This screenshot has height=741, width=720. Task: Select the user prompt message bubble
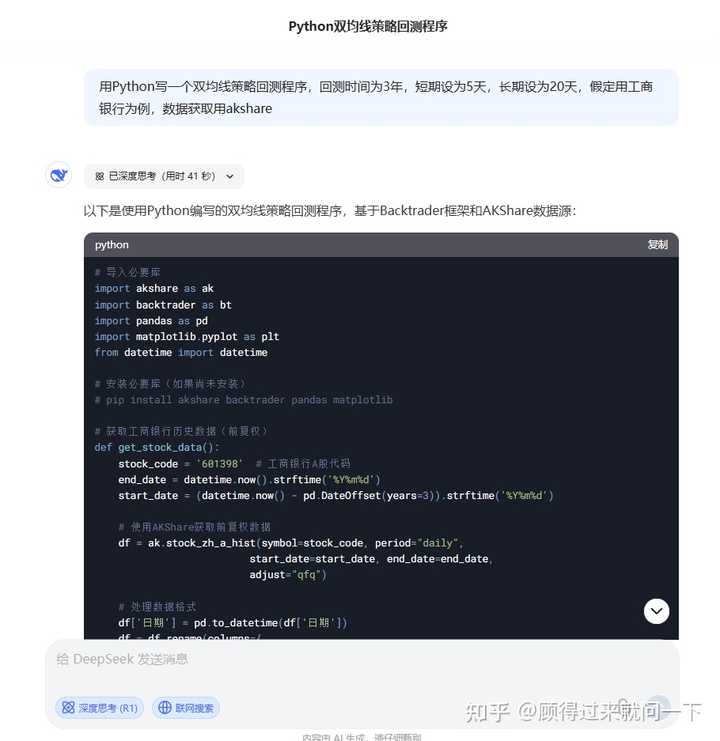(x=381, y=97)
